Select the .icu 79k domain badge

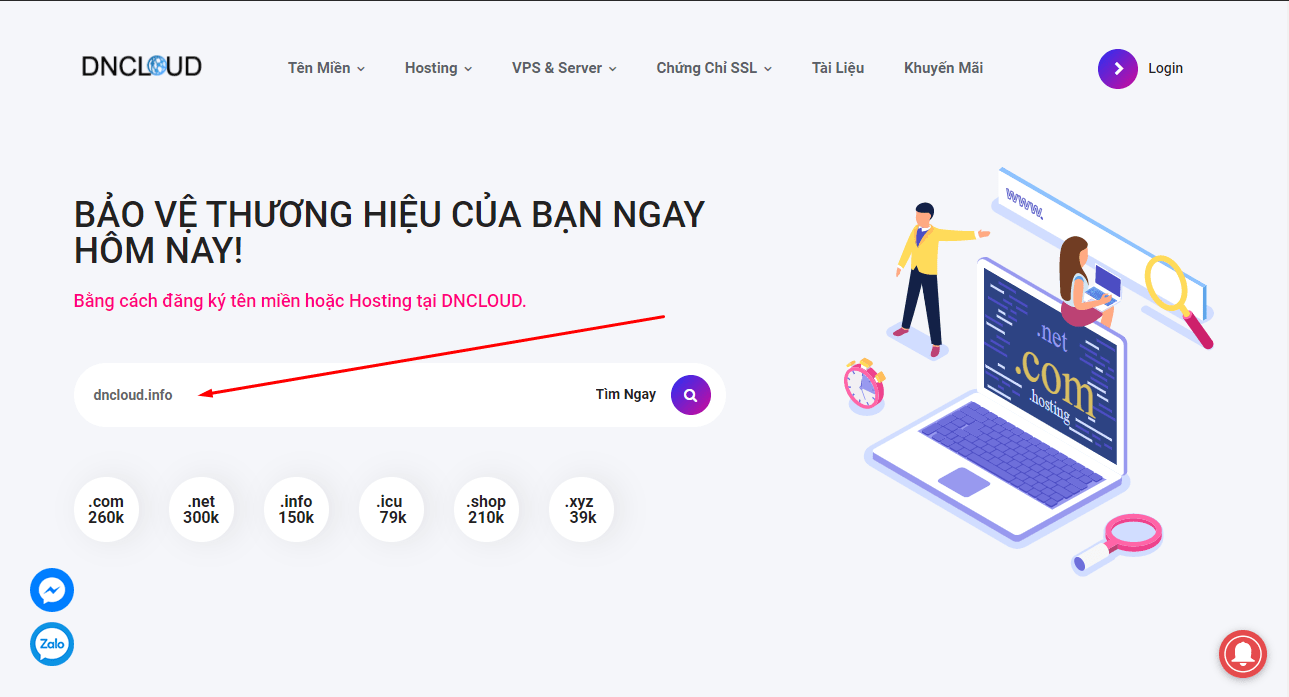click(392, 510)
